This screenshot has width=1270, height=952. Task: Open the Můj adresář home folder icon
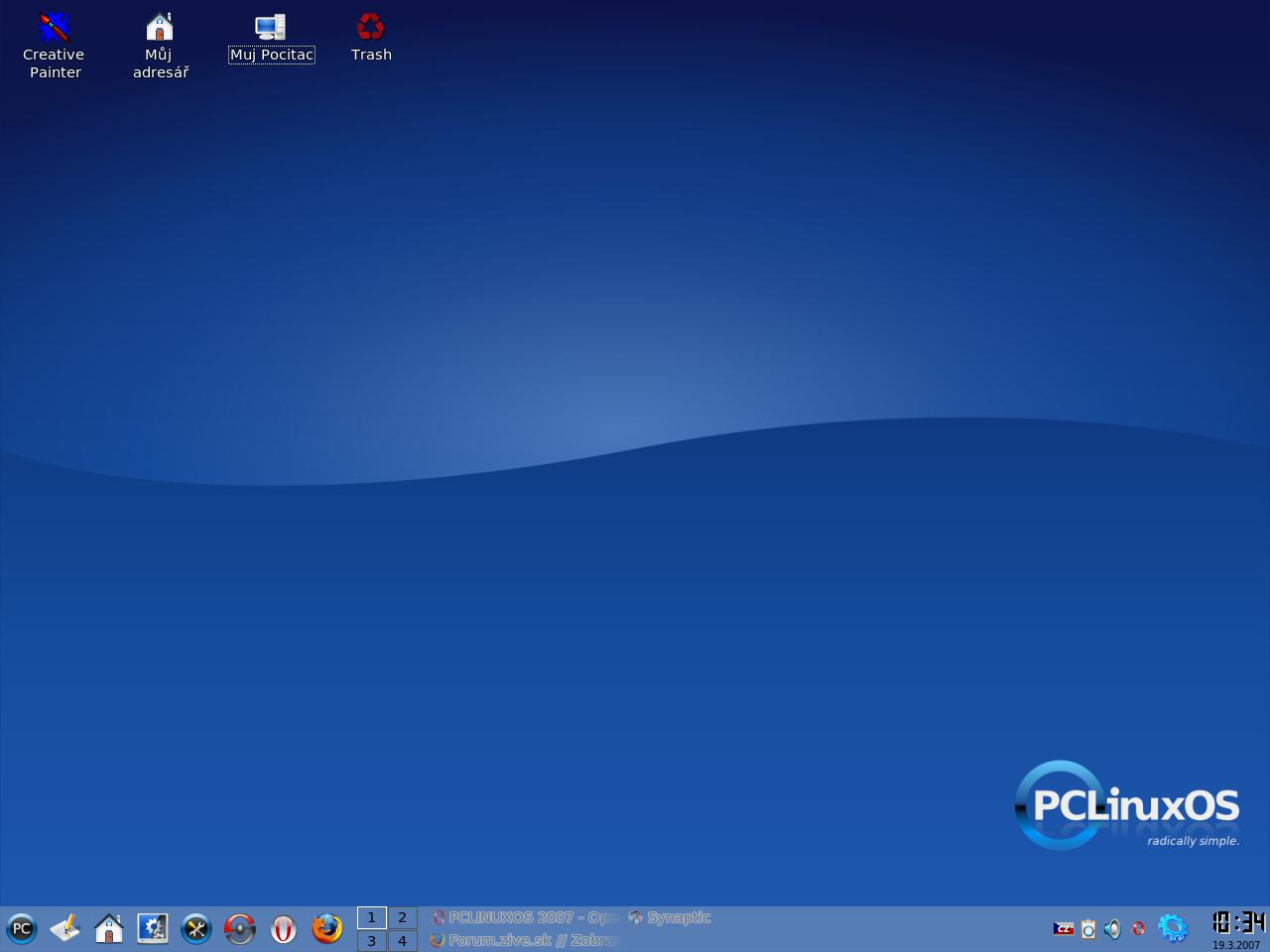[160, 45]
